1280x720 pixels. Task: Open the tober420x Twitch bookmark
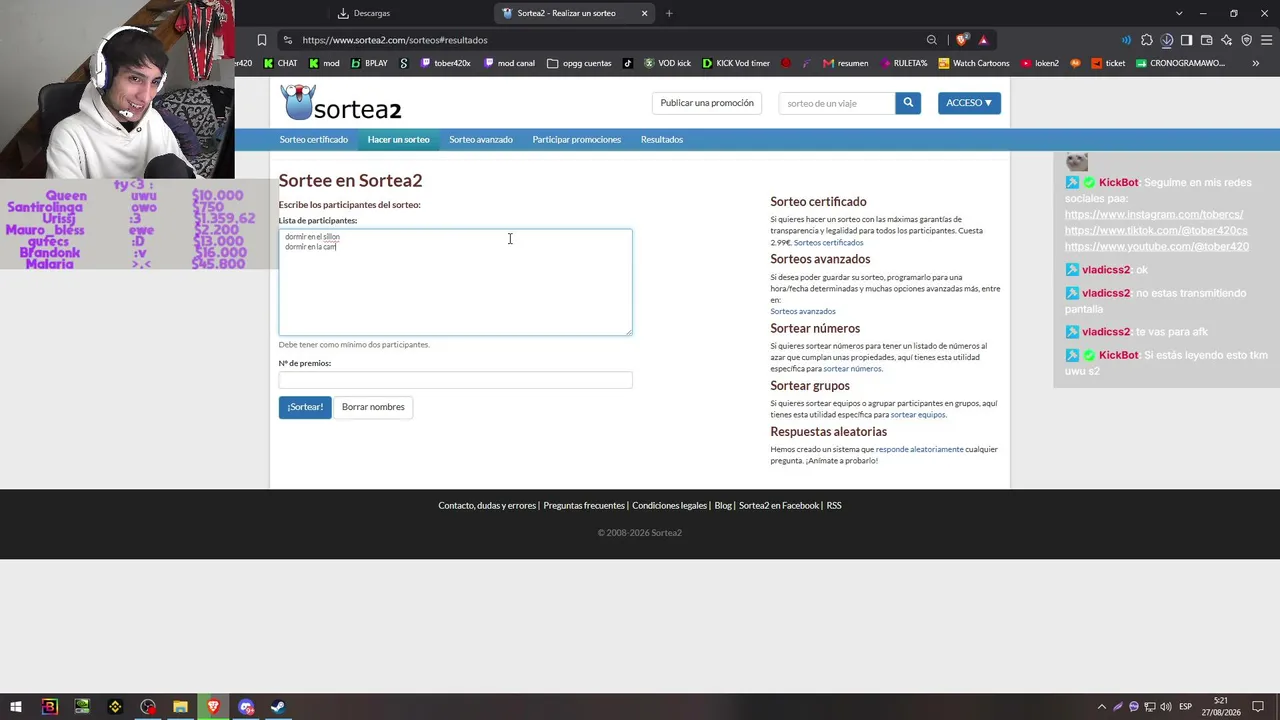[445, 63]
